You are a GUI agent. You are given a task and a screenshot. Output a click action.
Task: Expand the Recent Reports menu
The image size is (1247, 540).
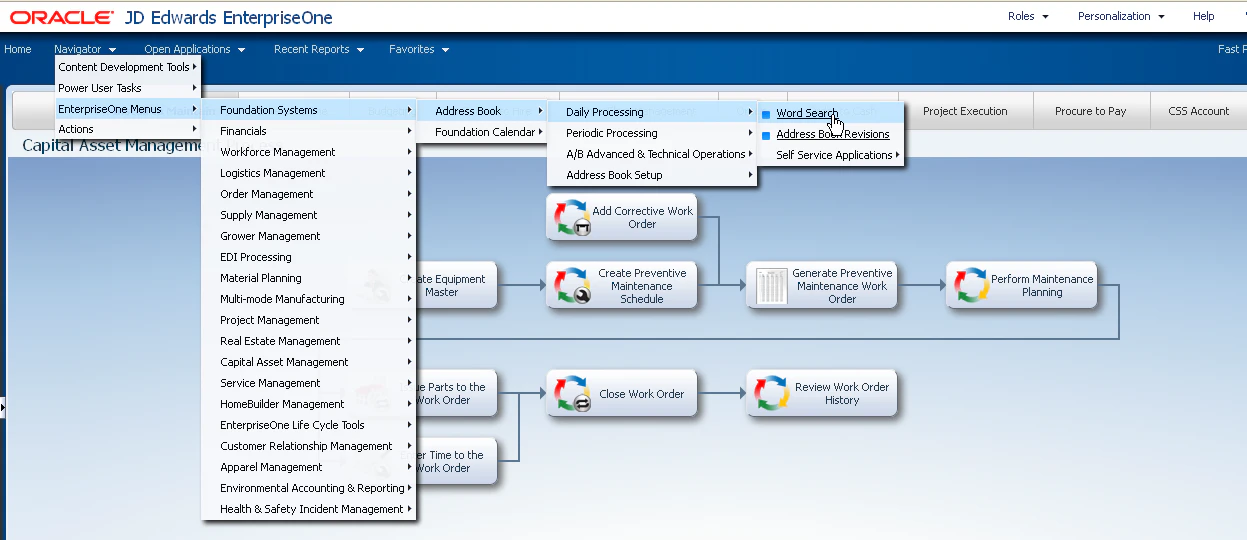(x=319, y=49)
